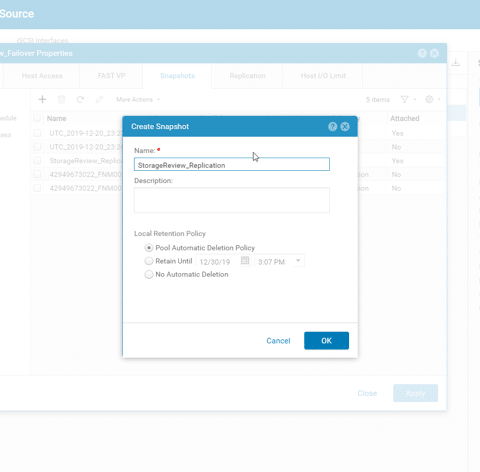Switch to the Replication tab
The width and height of the screenshot is (480, 472).
coord(248,76)
